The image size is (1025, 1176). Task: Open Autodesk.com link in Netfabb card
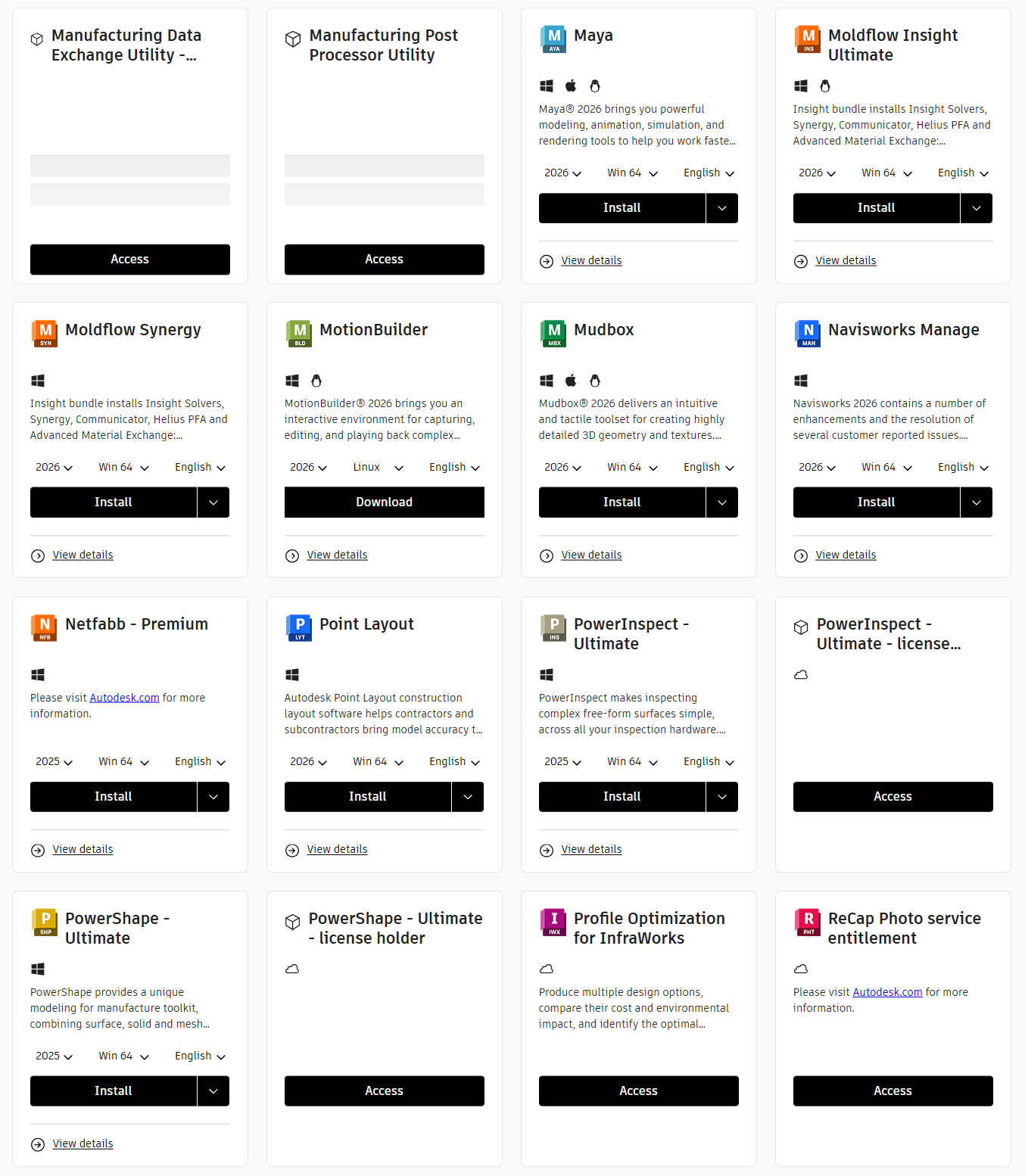click(x=124, y=698)
